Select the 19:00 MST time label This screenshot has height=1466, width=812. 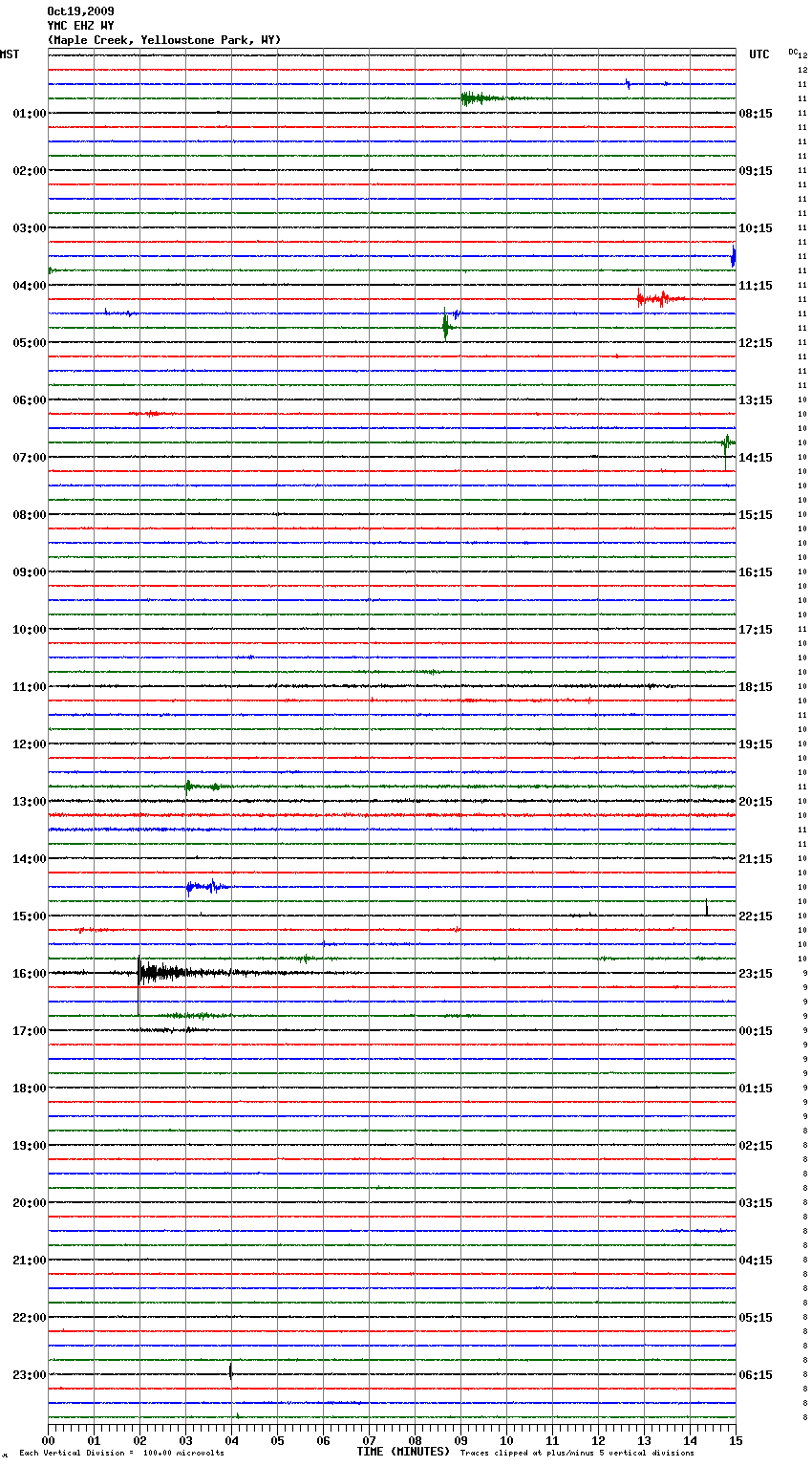click(29, 1146)
